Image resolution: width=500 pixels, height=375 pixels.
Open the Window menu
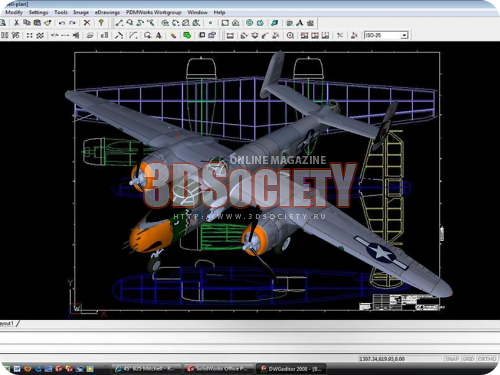point(197,12)
